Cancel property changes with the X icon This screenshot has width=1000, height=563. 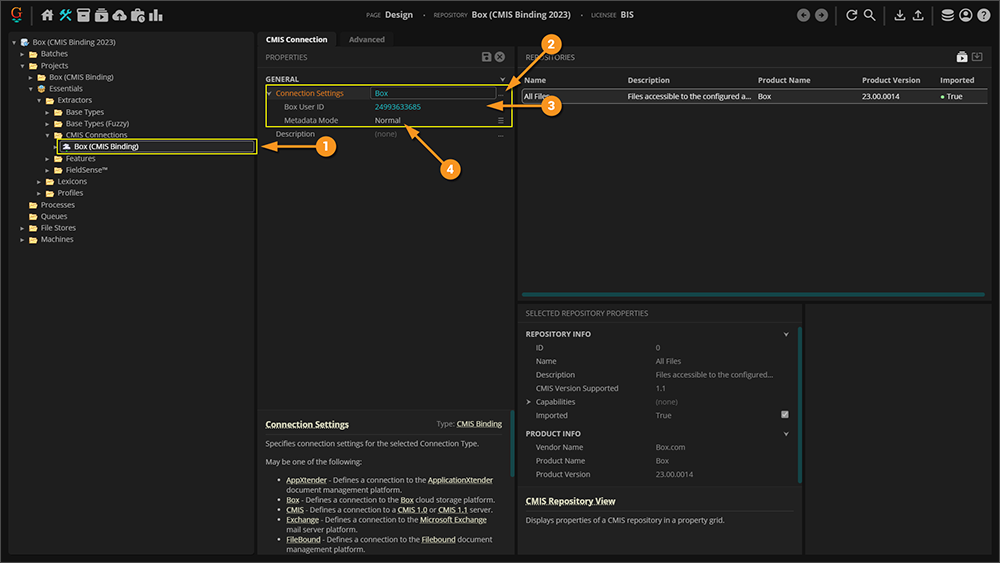click(x=499, y=58)
